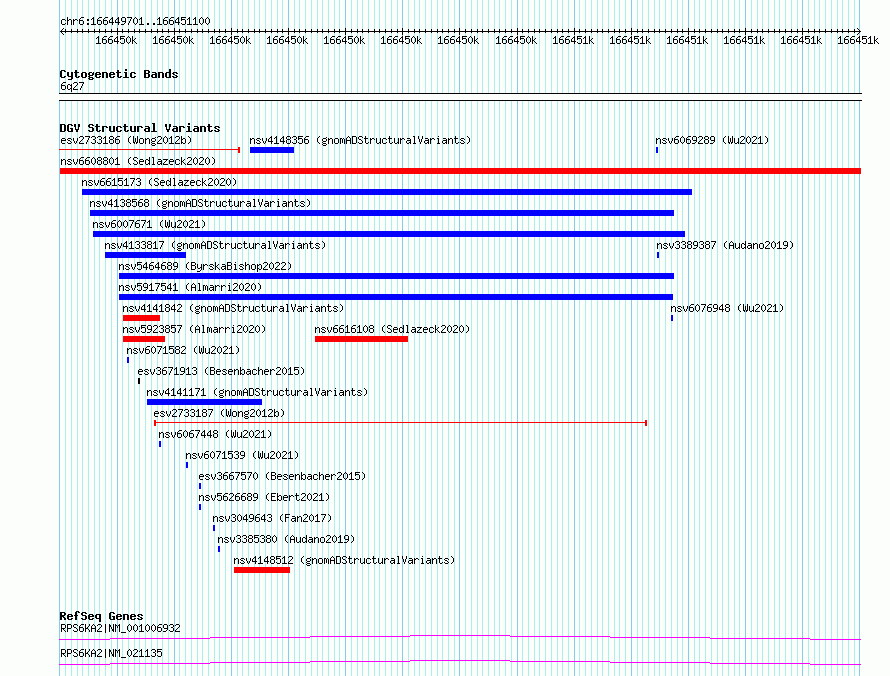Select the nsv4141842 red bar
890x676 pixels.
coord(141,318)
